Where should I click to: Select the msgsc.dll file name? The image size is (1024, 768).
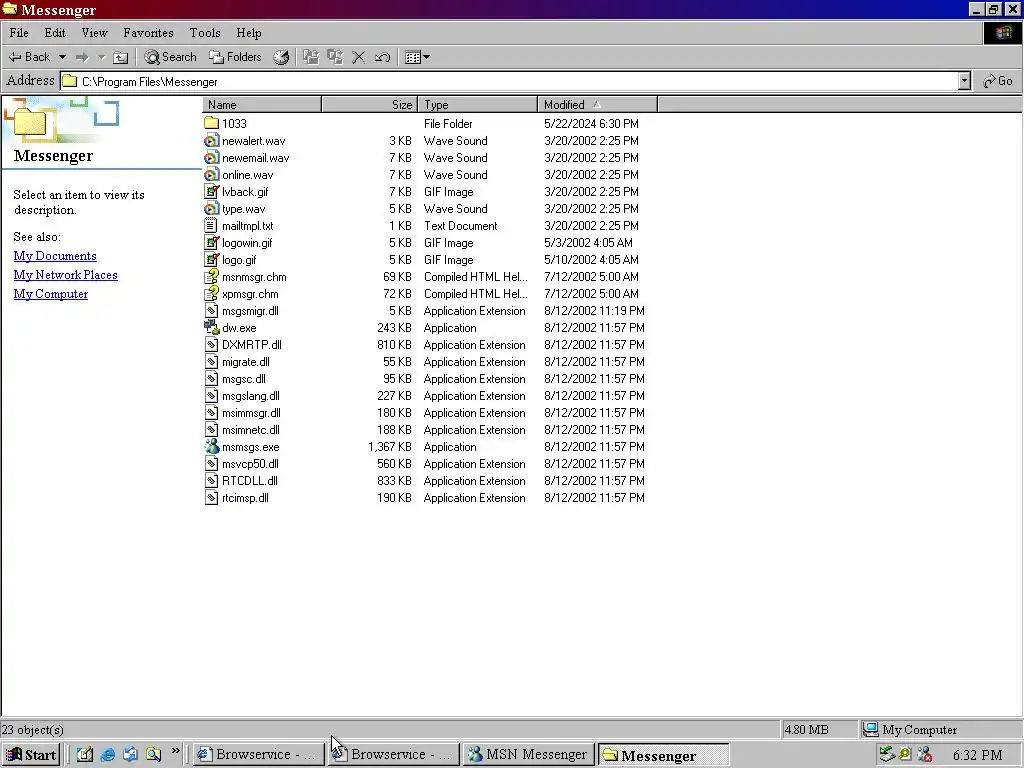[244, 379]
